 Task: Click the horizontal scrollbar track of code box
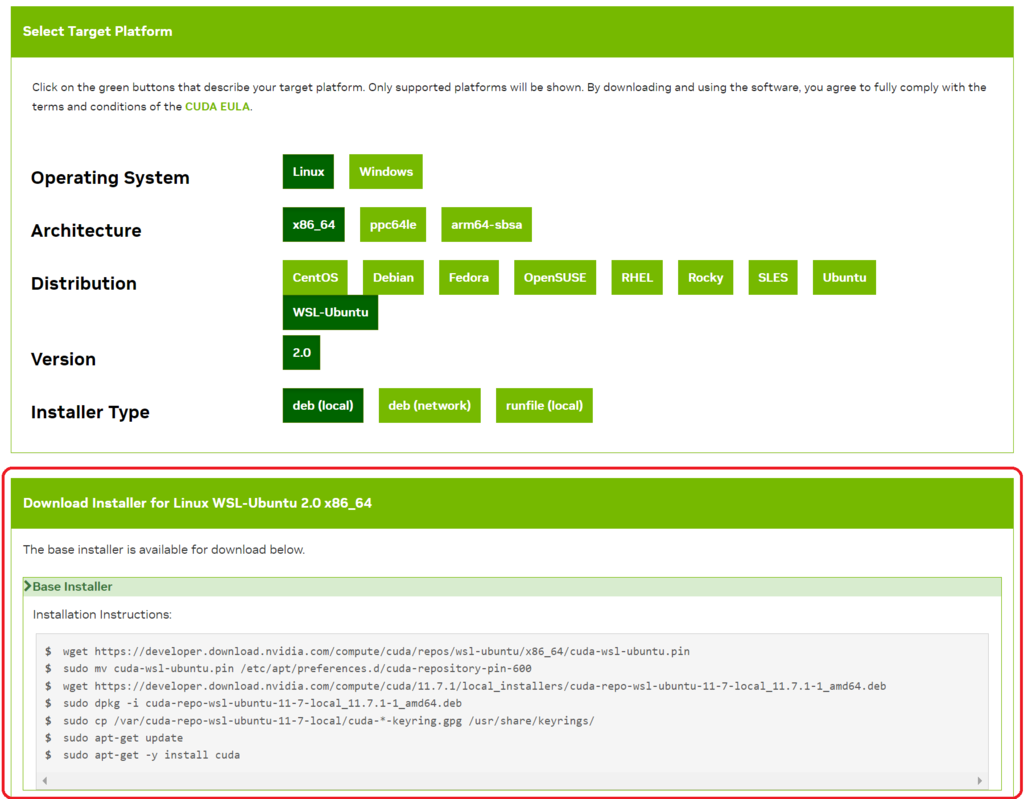point(512,780)
